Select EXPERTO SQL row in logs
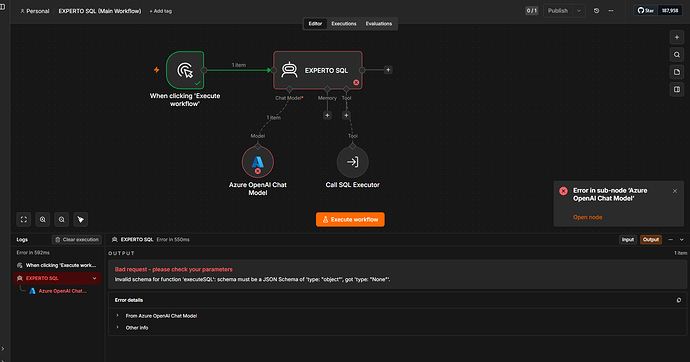The height and width of the screenshot is (362, 690). (57, 278)
